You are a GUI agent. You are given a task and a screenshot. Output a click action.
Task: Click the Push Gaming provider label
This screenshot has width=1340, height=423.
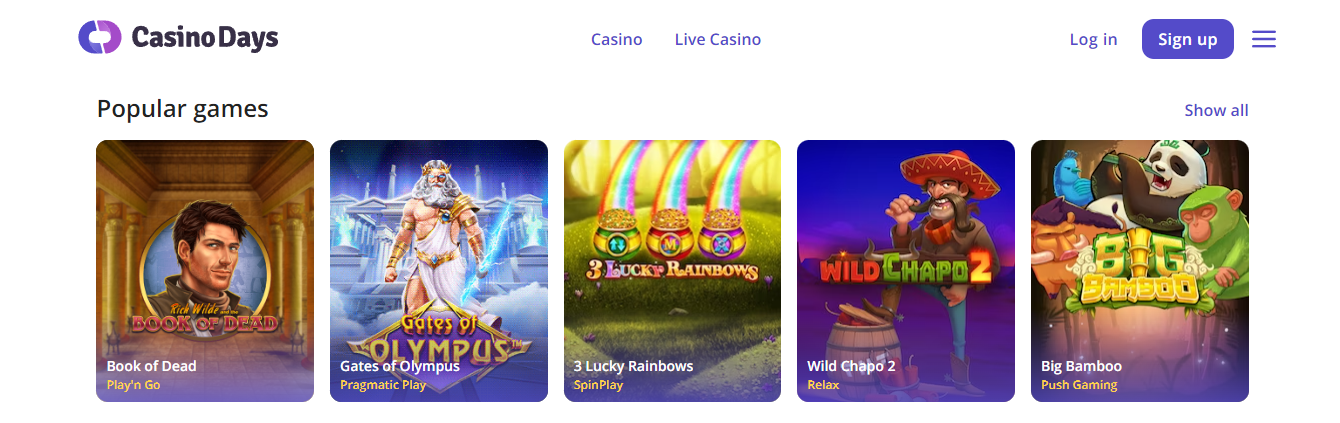[x=1079, y=385]
